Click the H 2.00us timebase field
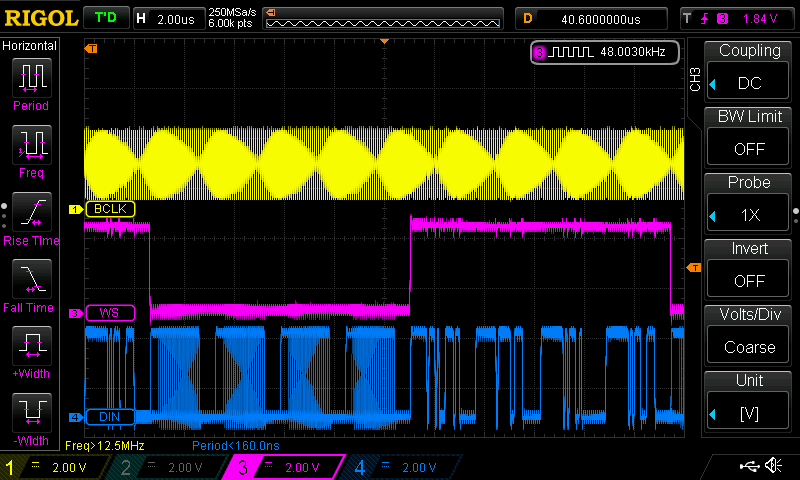The height and width of the screenshot is (480, 800). (x=168, y=18)
